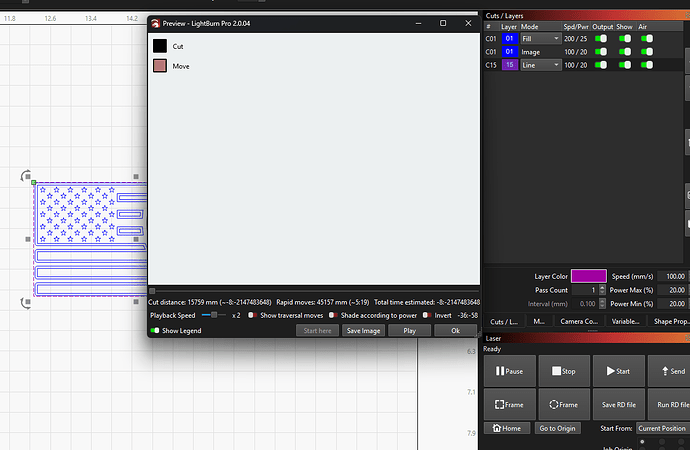Open the Line mode dropdown
This screenshot has height=450, width=690.
[540, 65]
